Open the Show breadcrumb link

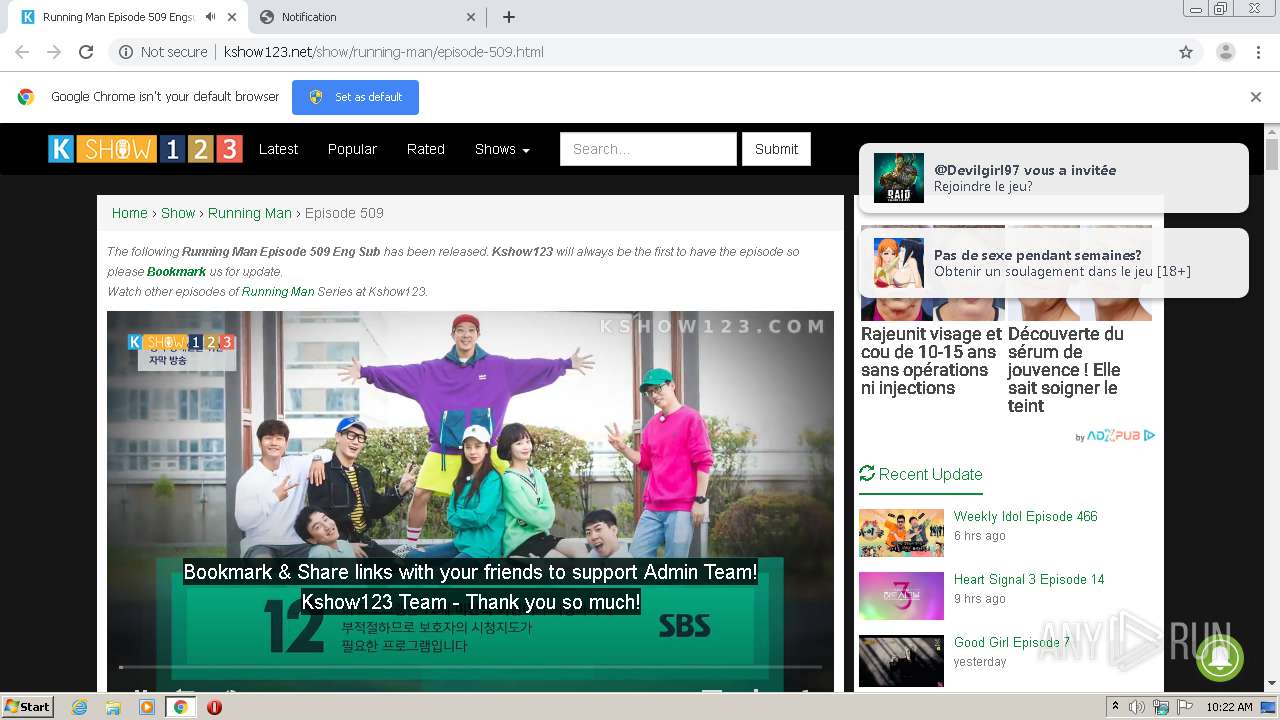[x=178, y=213]
